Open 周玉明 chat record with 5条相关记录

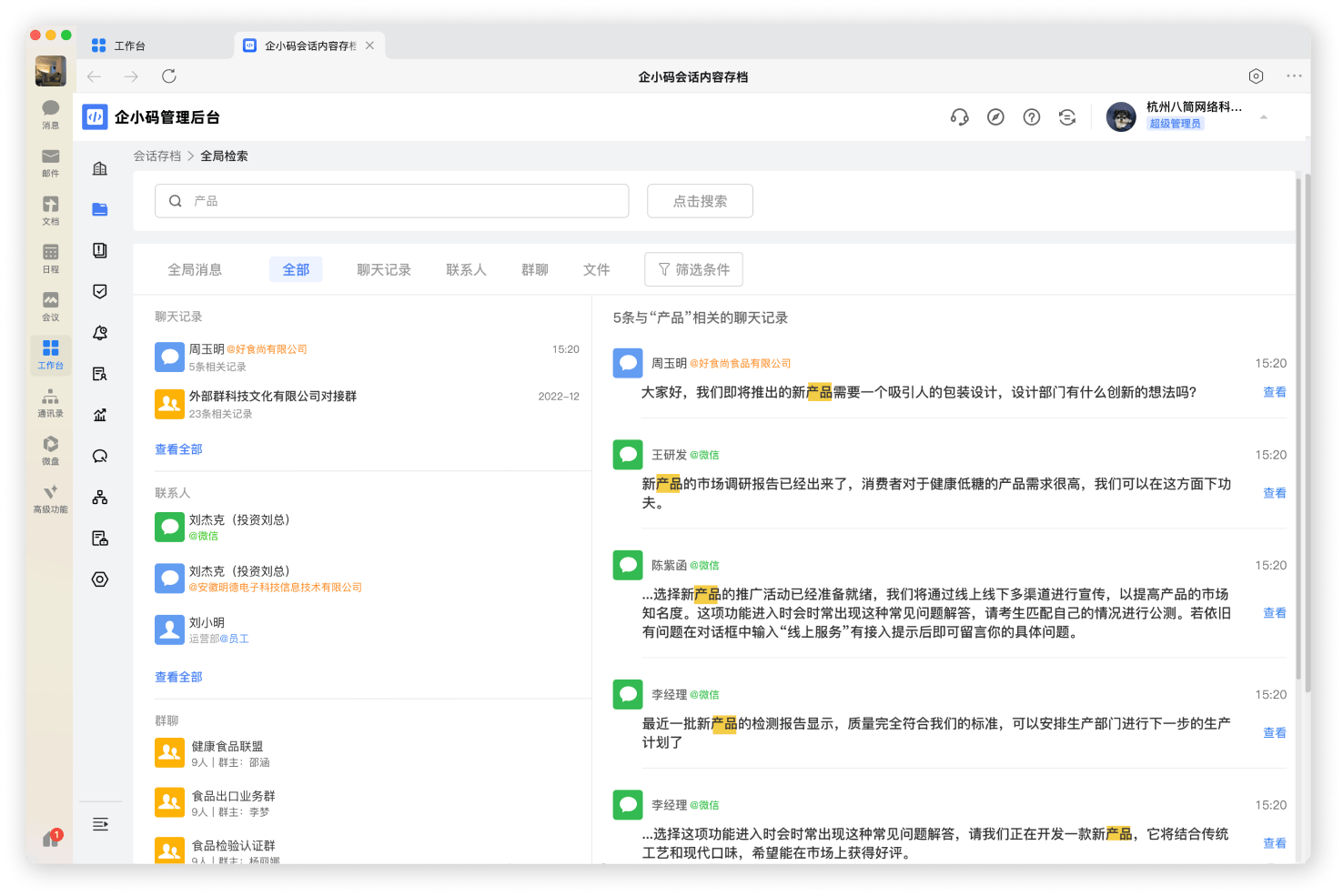coord(367,357)
